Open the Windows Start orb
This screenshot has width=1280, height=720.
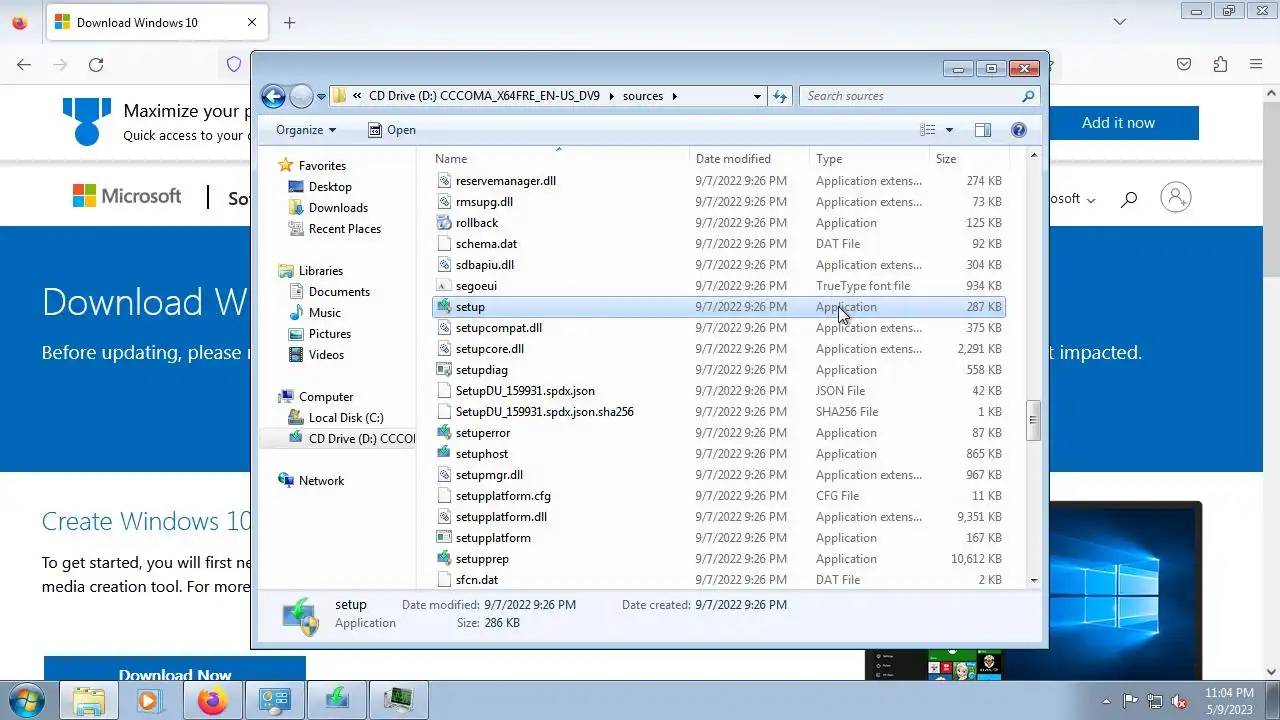[x=25, y=700]
